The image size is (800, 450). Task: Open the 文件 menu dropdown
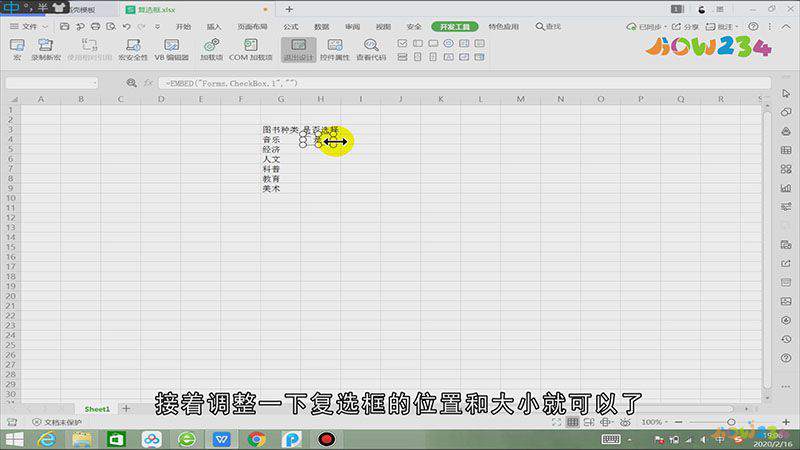tap(29, 26)
